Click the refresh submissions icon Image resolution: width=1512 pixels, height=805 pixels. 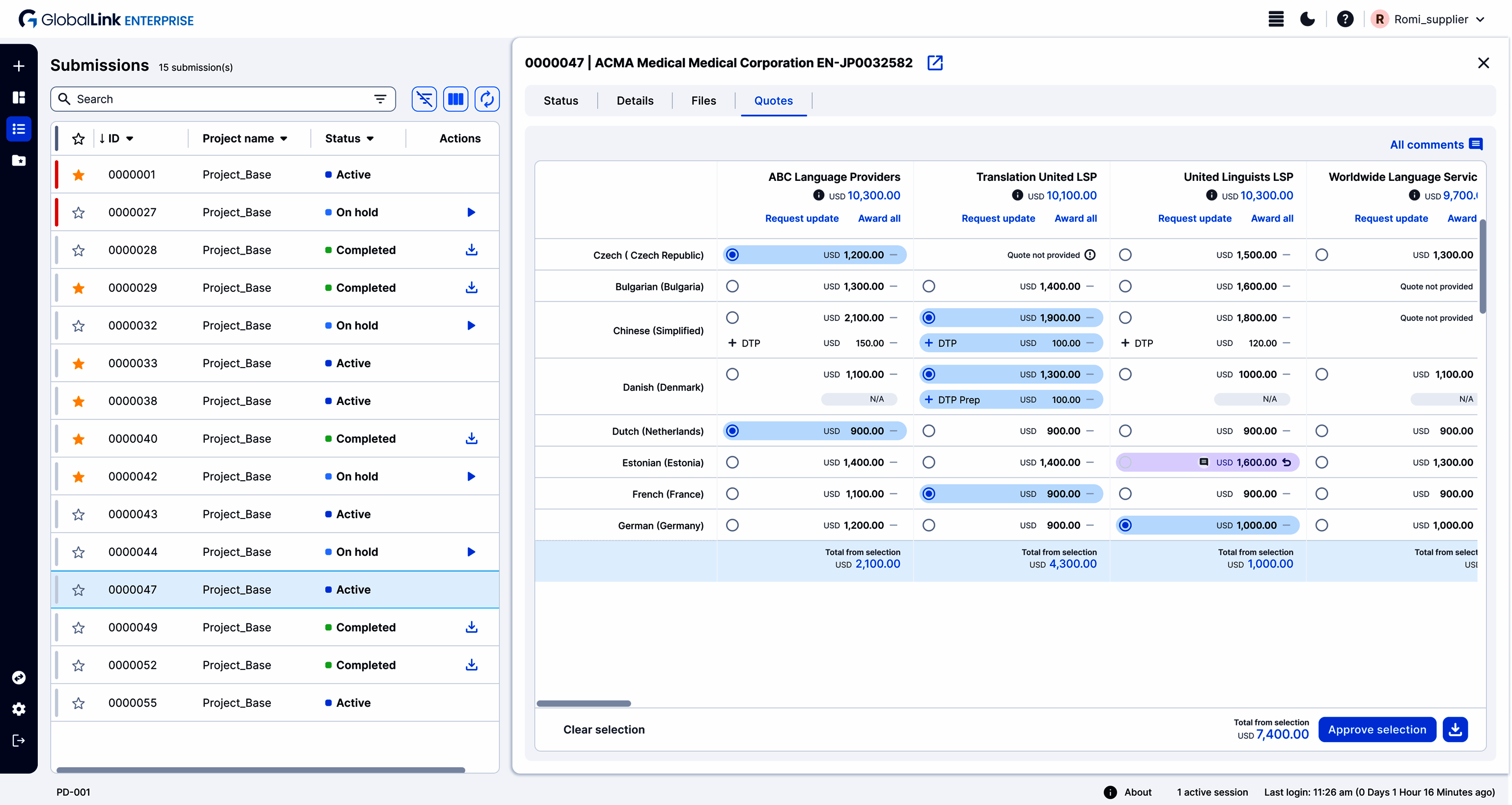click(487, 99)
